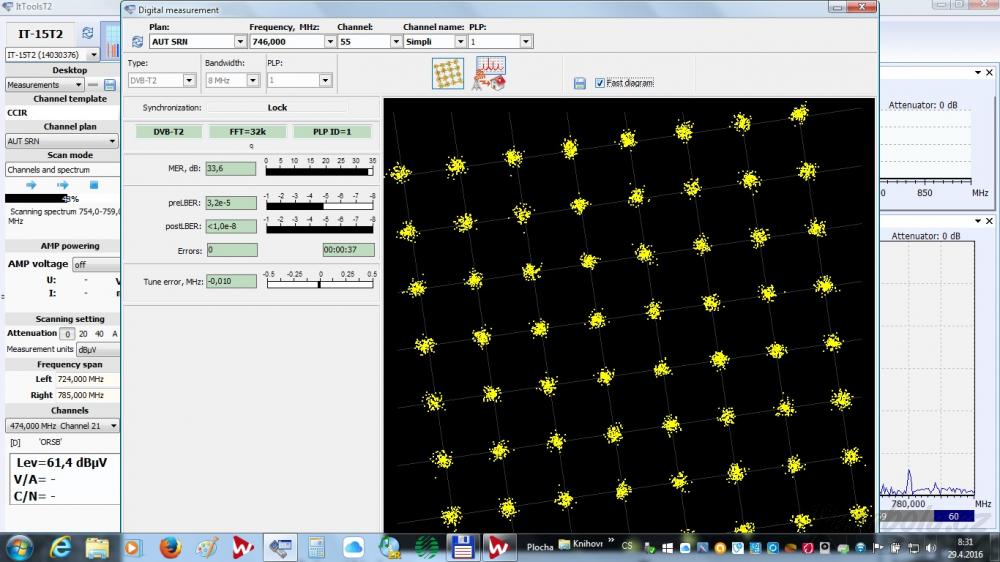
Task: Open the spectrum antenna measurement icon
Action: (x=489, y=73)
